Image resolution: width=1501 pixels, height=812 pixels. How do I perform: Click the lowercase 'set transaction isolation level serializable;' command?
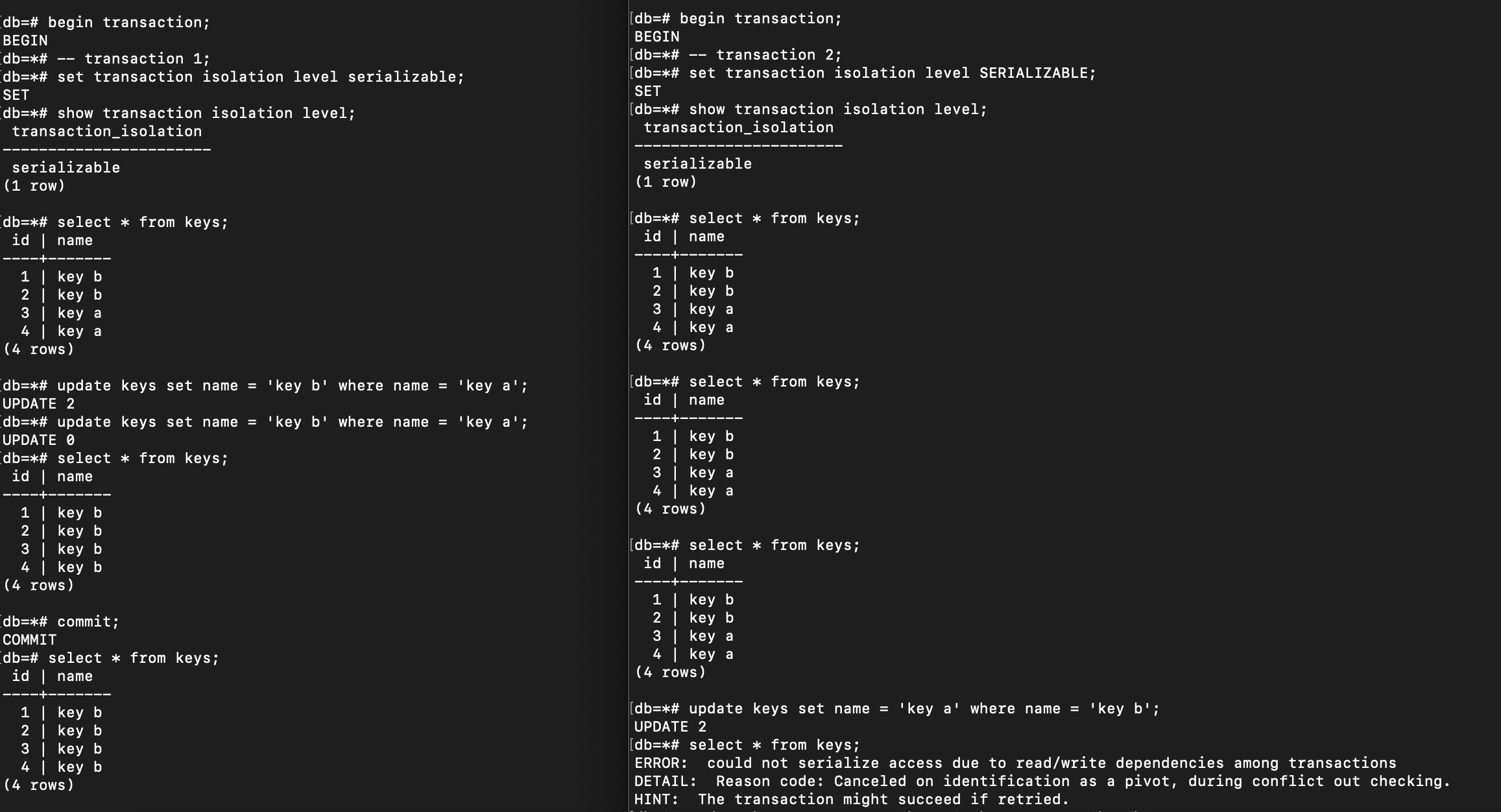[261, 77]
